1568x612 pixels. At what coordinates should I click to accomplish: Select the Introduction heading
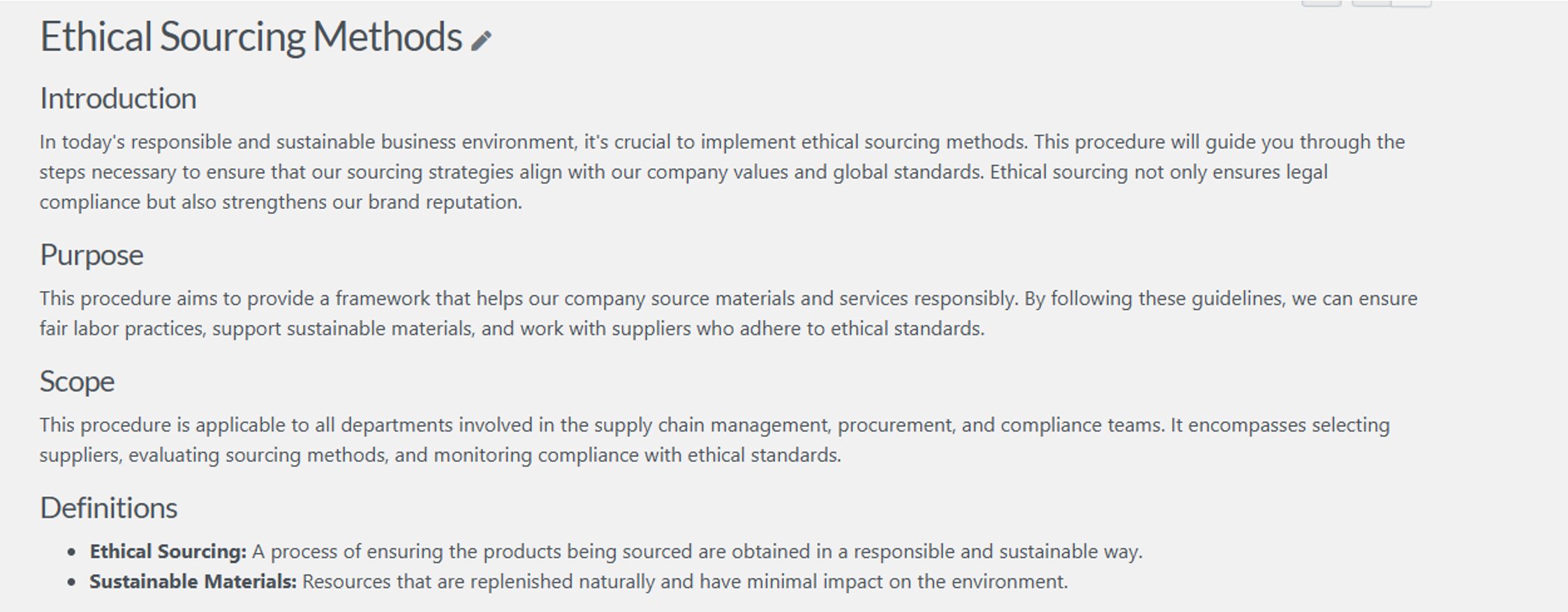118,99
